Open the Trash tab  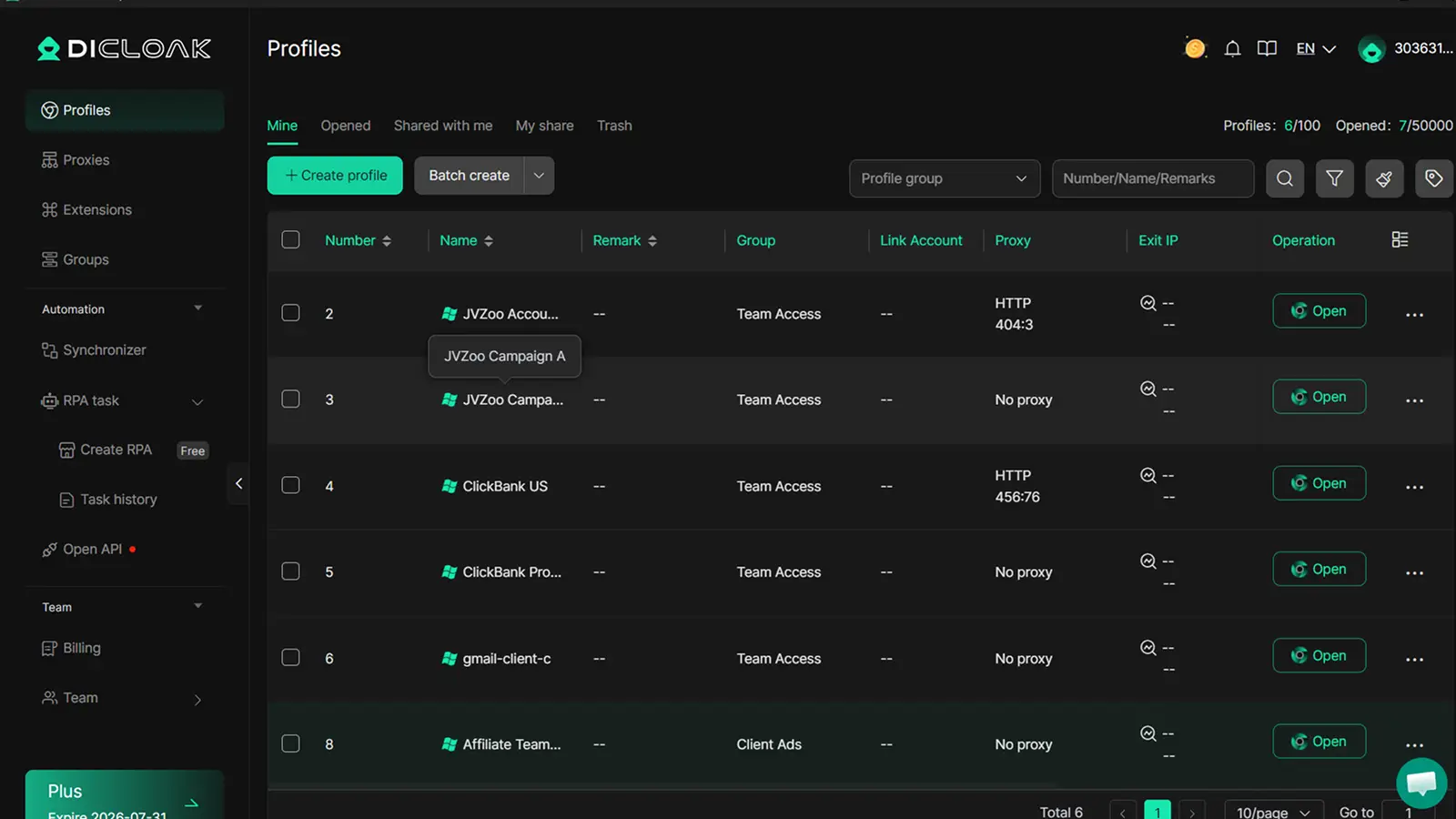click(614, 126)
